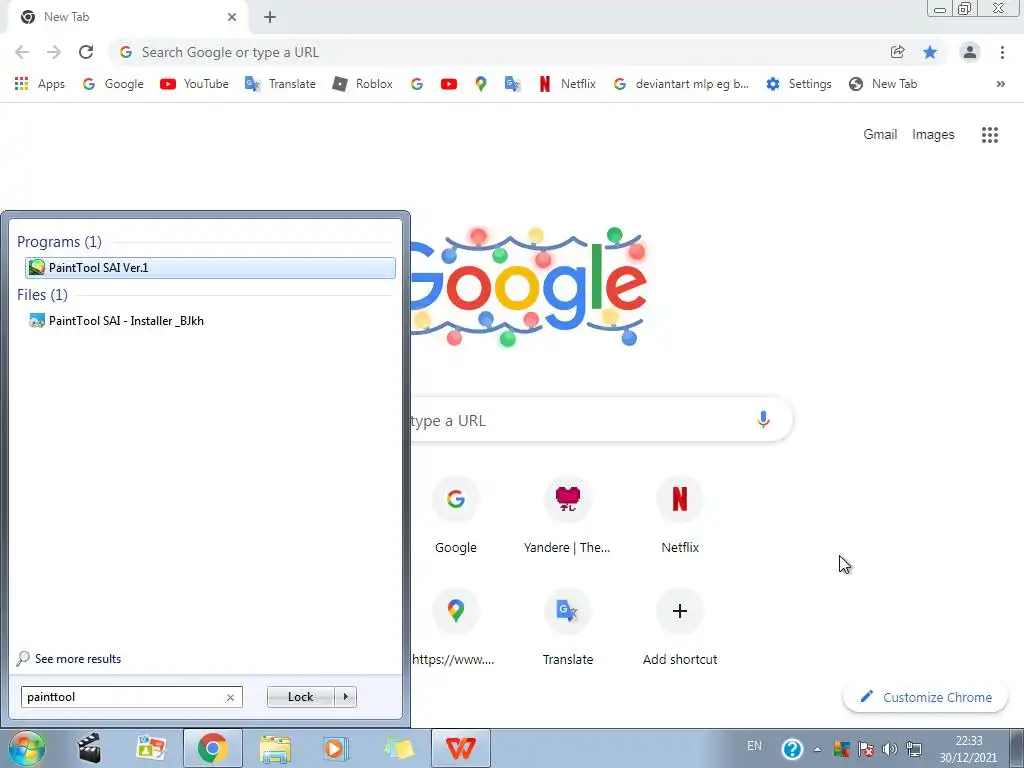Open the media player taskbar icon
This screenshot has width=1024, height=768.
point(336,748)
